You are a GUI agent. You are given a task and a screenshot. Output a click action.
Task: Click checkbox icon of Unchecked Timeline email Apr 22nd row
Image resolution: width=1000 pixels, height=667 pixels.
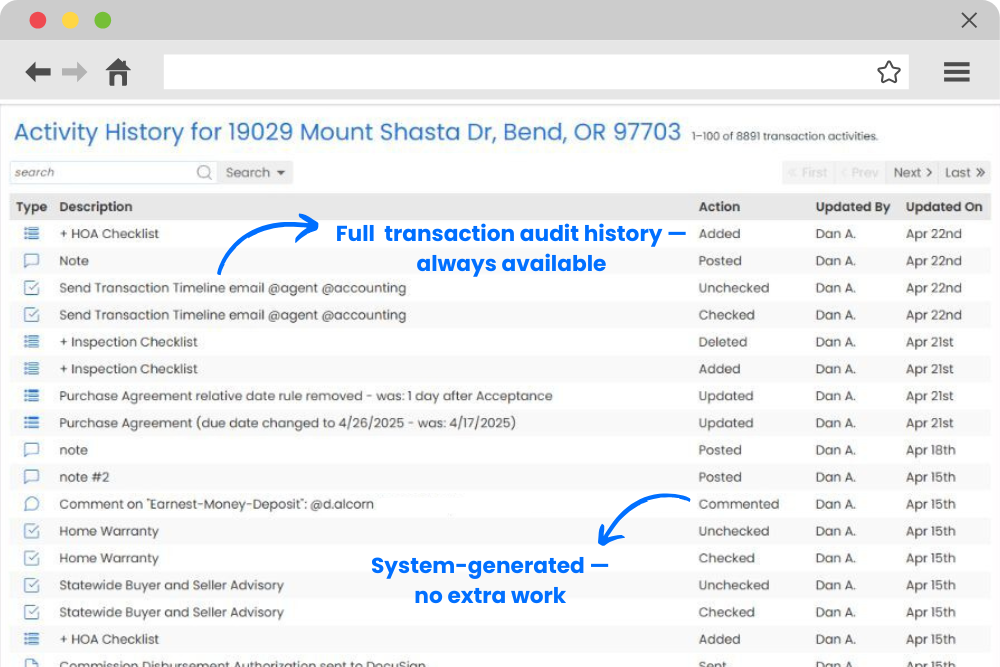(31, 288)
